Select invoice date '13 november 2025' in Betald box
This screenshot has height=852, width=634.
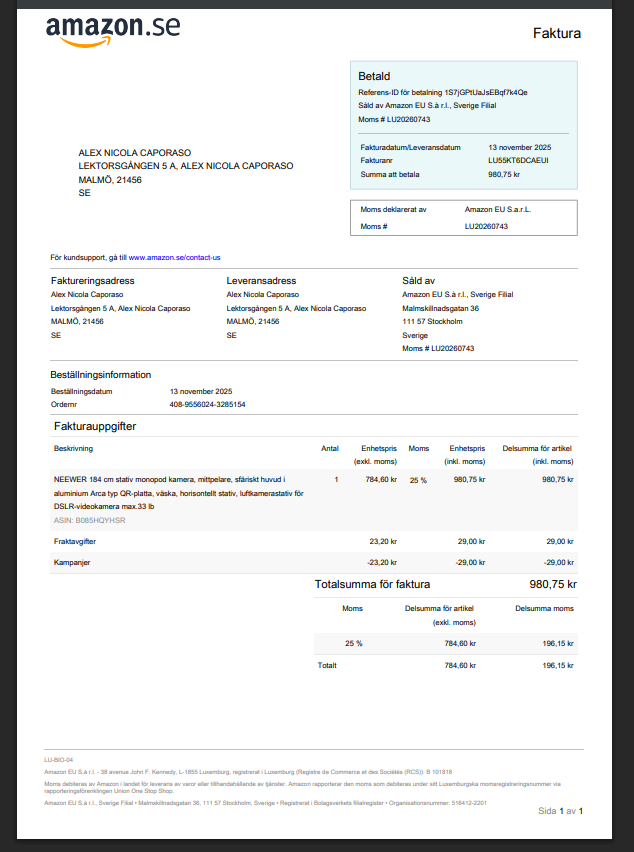pyautogui.click(x=519, y=147)
